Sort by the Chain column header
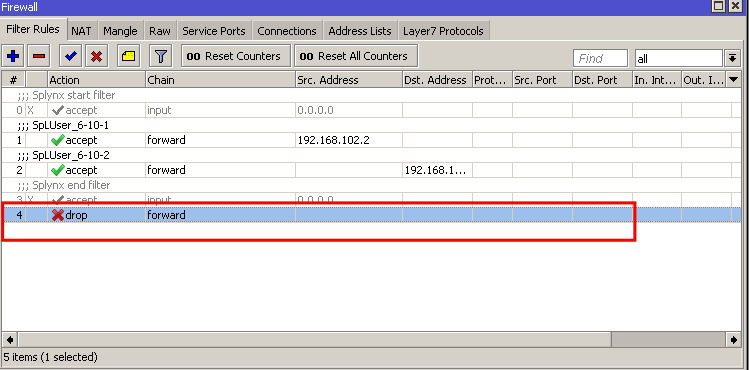The height and width of the screenshot is (370, 749). 220,80
